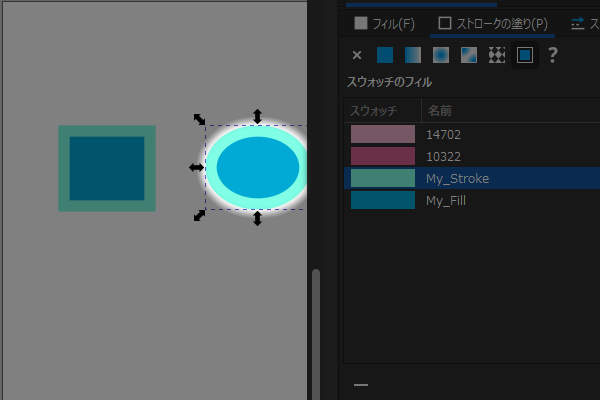The image size is (600, 400).
Task: Select the 10322 swatch color
Action: (383, 156)
